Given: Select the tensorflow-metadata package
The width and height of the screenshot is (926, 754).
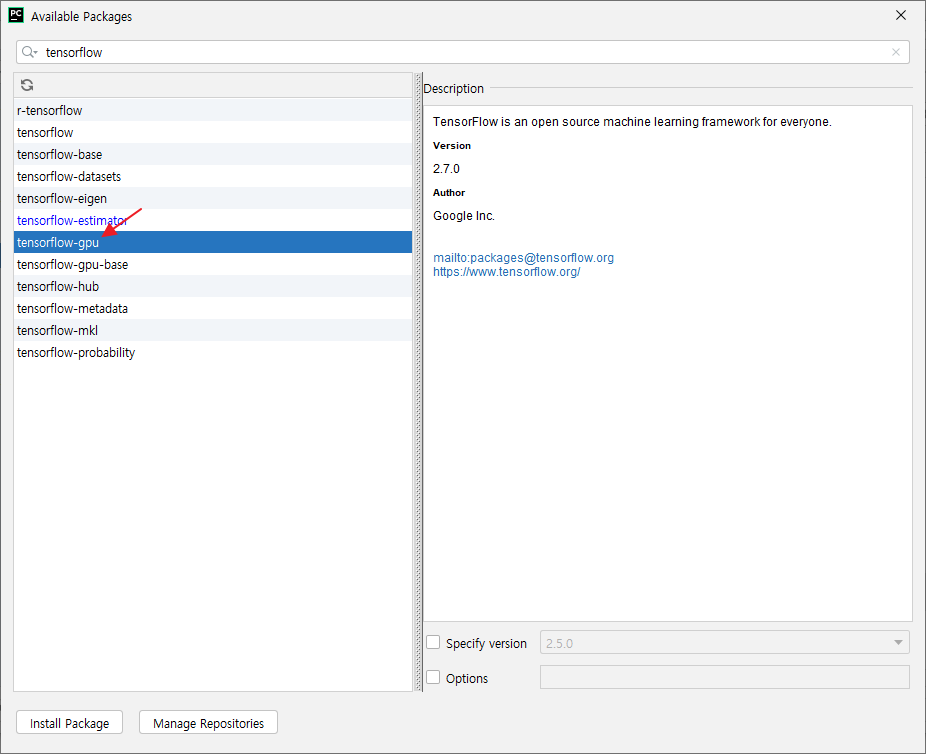Looking at the screenshot, I should tap(213, 308).
